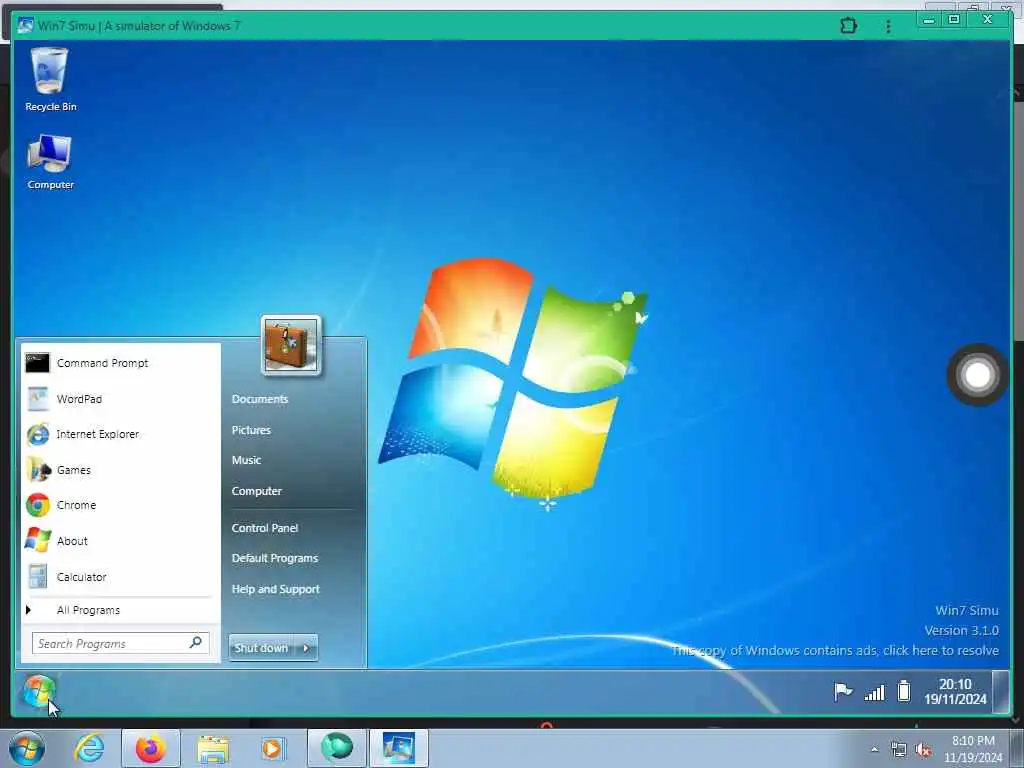Viewport: 1024px width, 768px height.
Task: Open Games from Start menu
Action: pos(121,470)
